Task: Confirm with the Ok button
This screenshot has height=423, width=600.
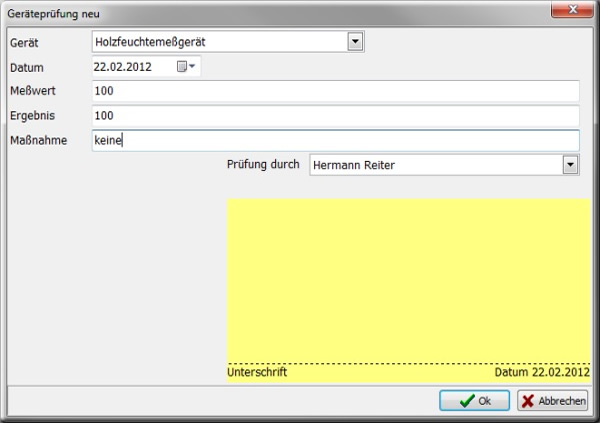Action: (x=474, y=401)
